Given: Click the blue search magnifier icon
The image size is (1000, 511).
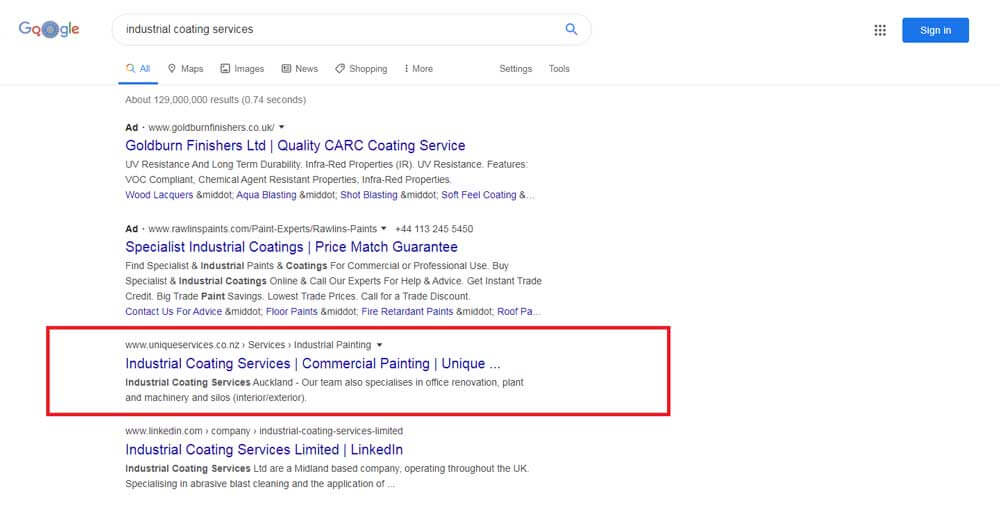Looking at the screenshot, I should click(571, 30).
